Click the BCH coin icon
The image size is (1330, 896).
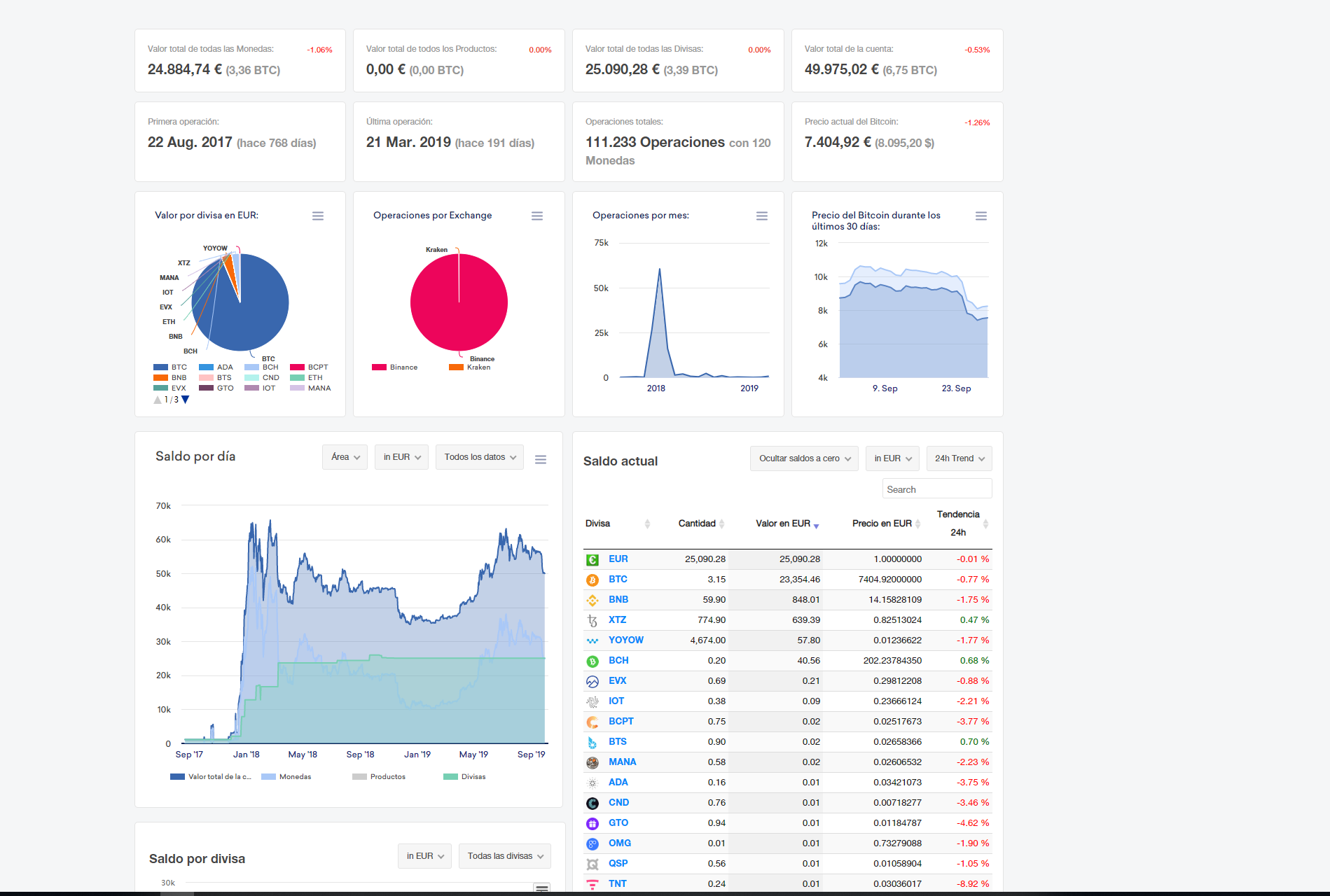pos(593,661)
